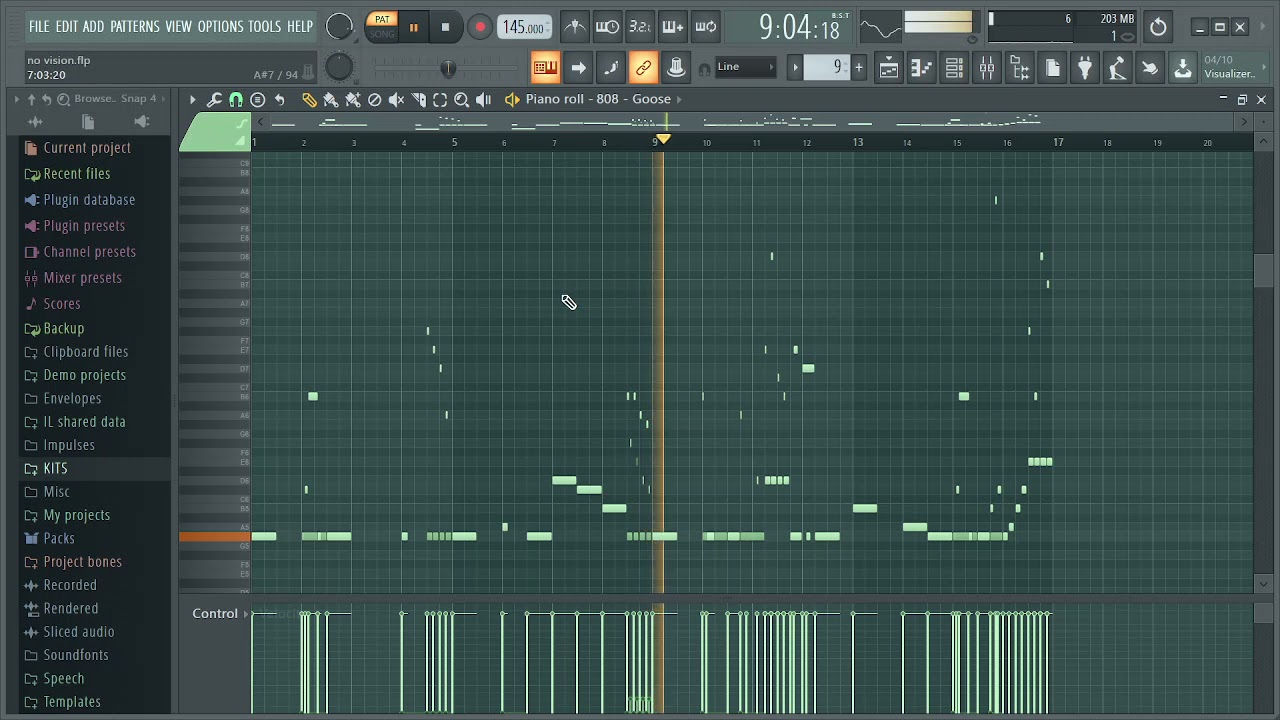Open the Mixer view button
This screenshot has height=720, width=1280.
tap(987, 68)
